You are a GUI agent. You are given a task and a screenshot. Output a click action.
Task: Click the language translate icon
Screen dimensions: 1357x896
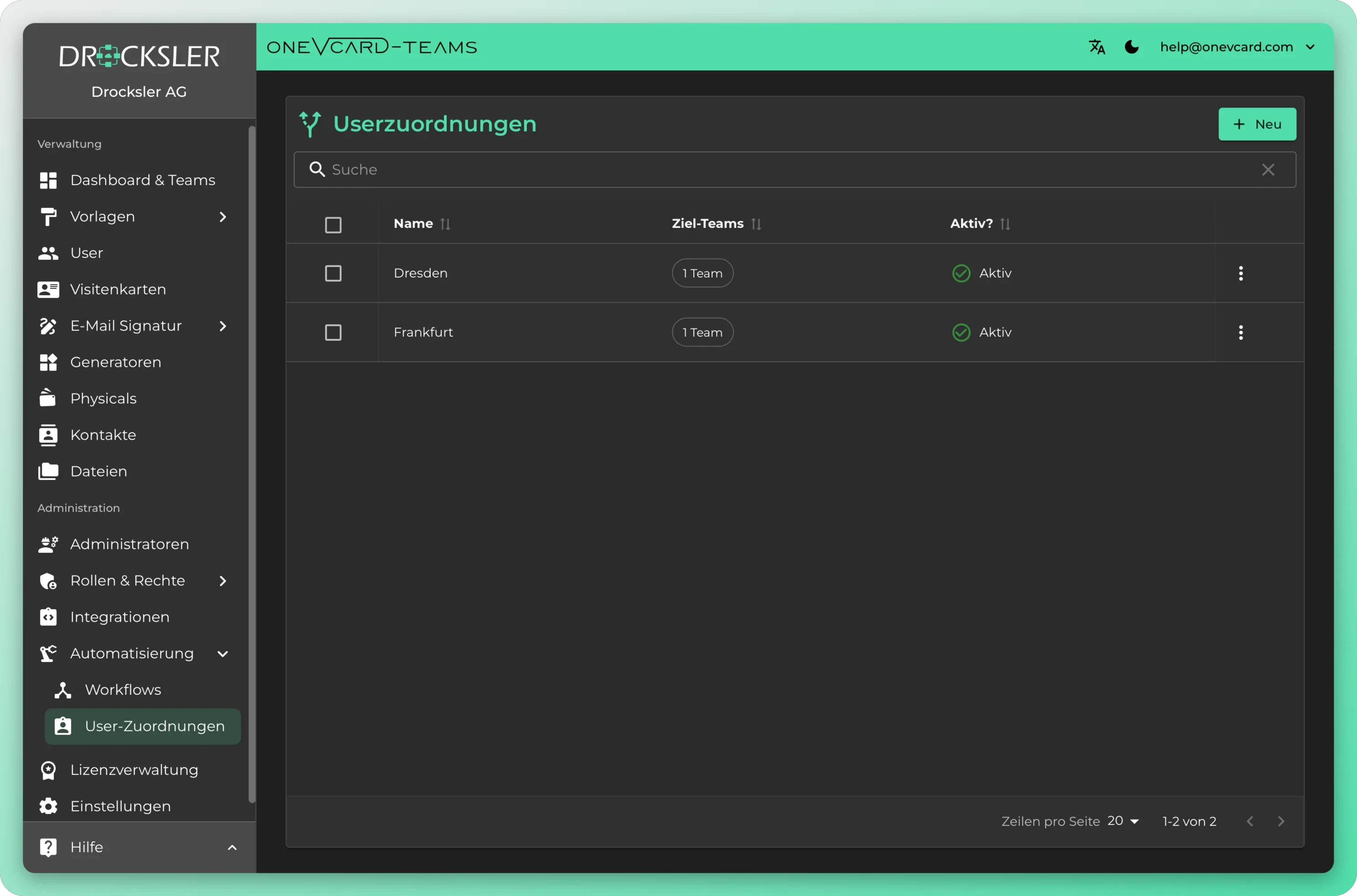click(x=1096, y=47)
